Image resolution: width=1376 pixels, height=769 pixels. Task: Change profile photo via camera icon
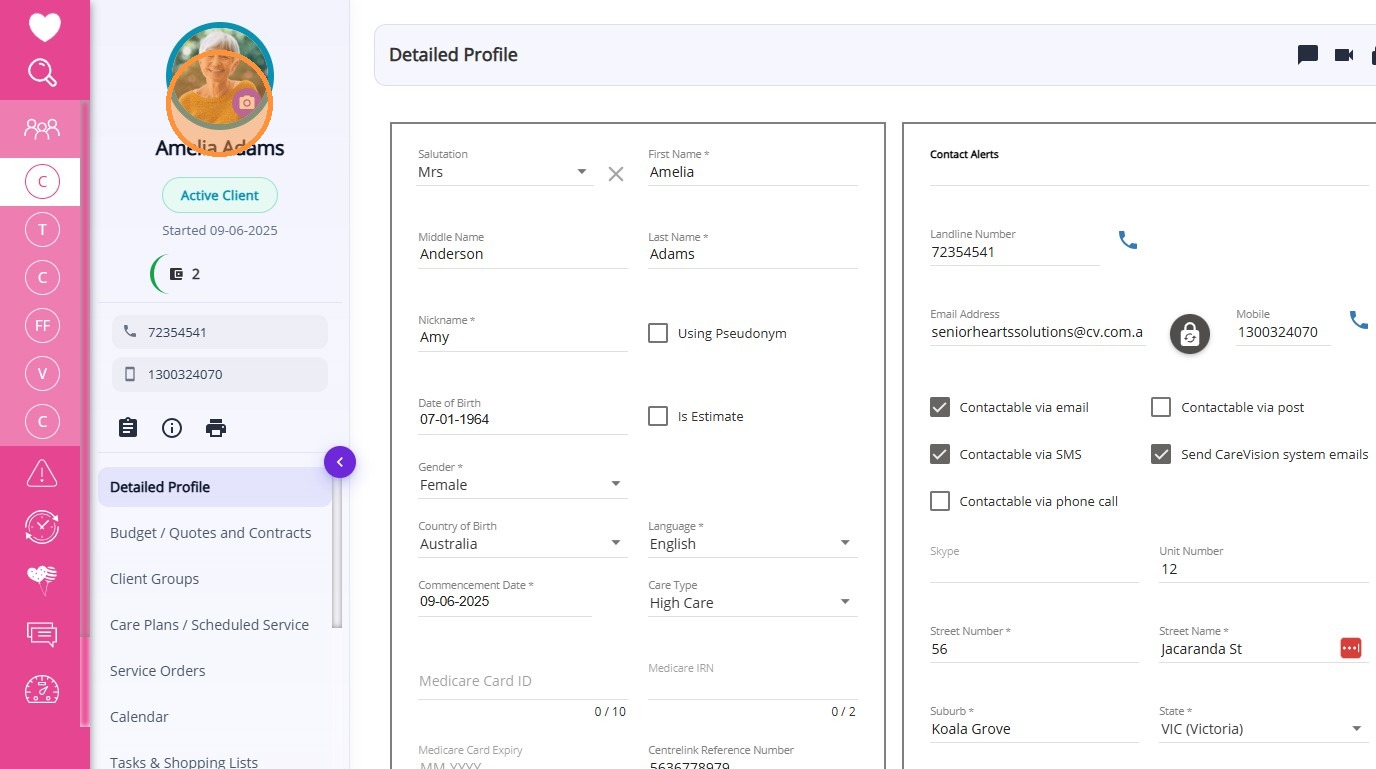coord(246,102)
